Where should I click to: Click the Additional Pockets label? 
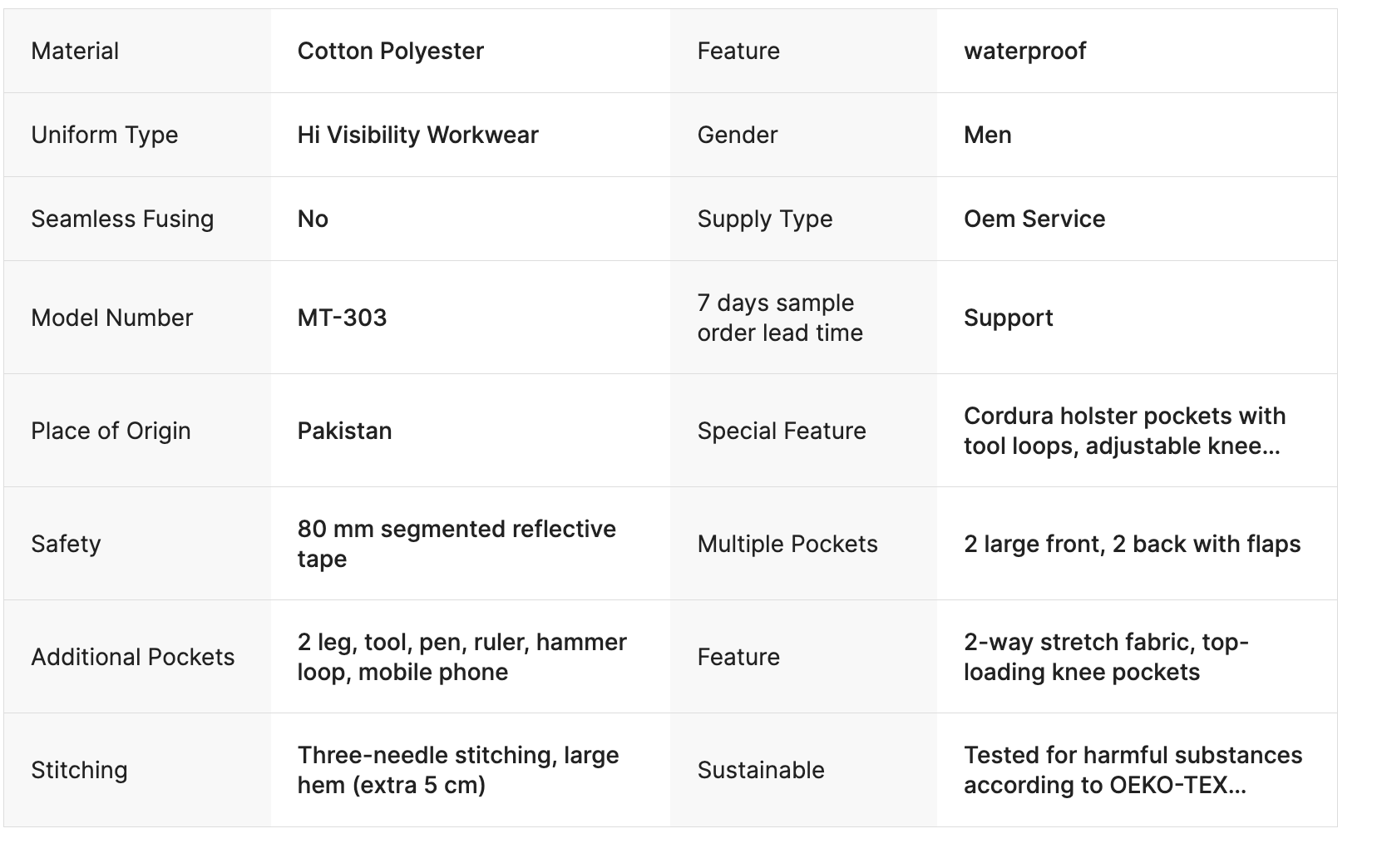click(x=132, y=657)
